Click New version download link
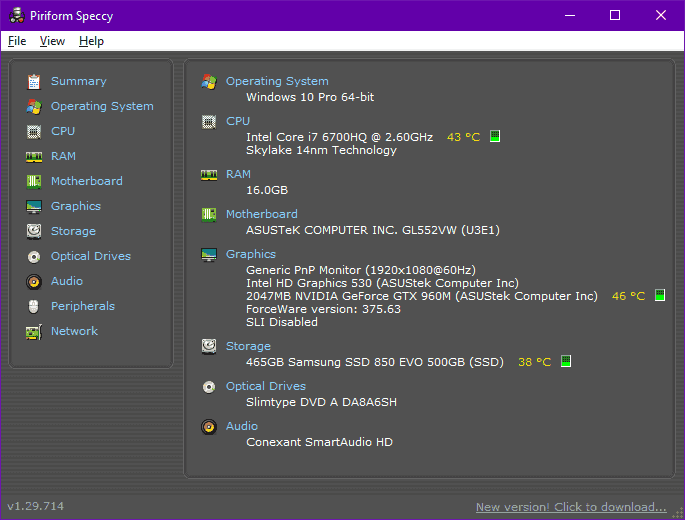Image resolution: width=685 pixels, height=520 pixels. coord(571,507)
